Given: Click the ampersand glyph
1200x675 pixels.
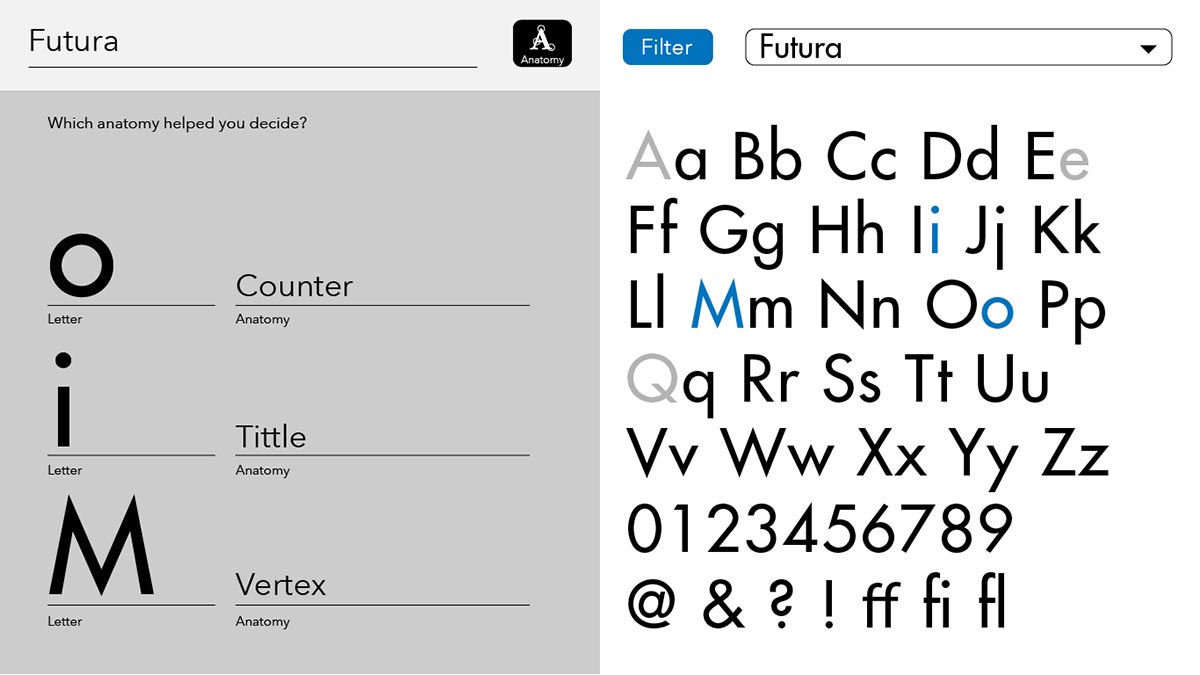Looking at the screenshot, I should click(723, 603).
